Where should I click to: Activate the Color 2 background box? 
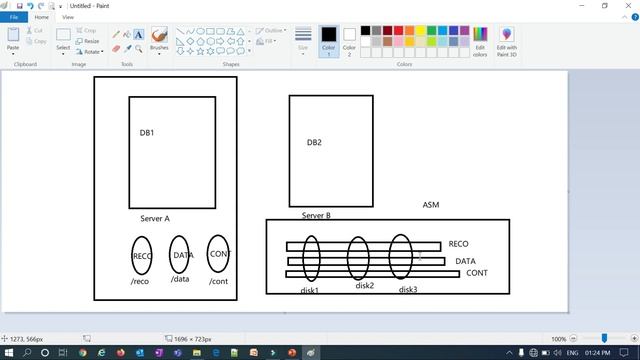(349, 42)
